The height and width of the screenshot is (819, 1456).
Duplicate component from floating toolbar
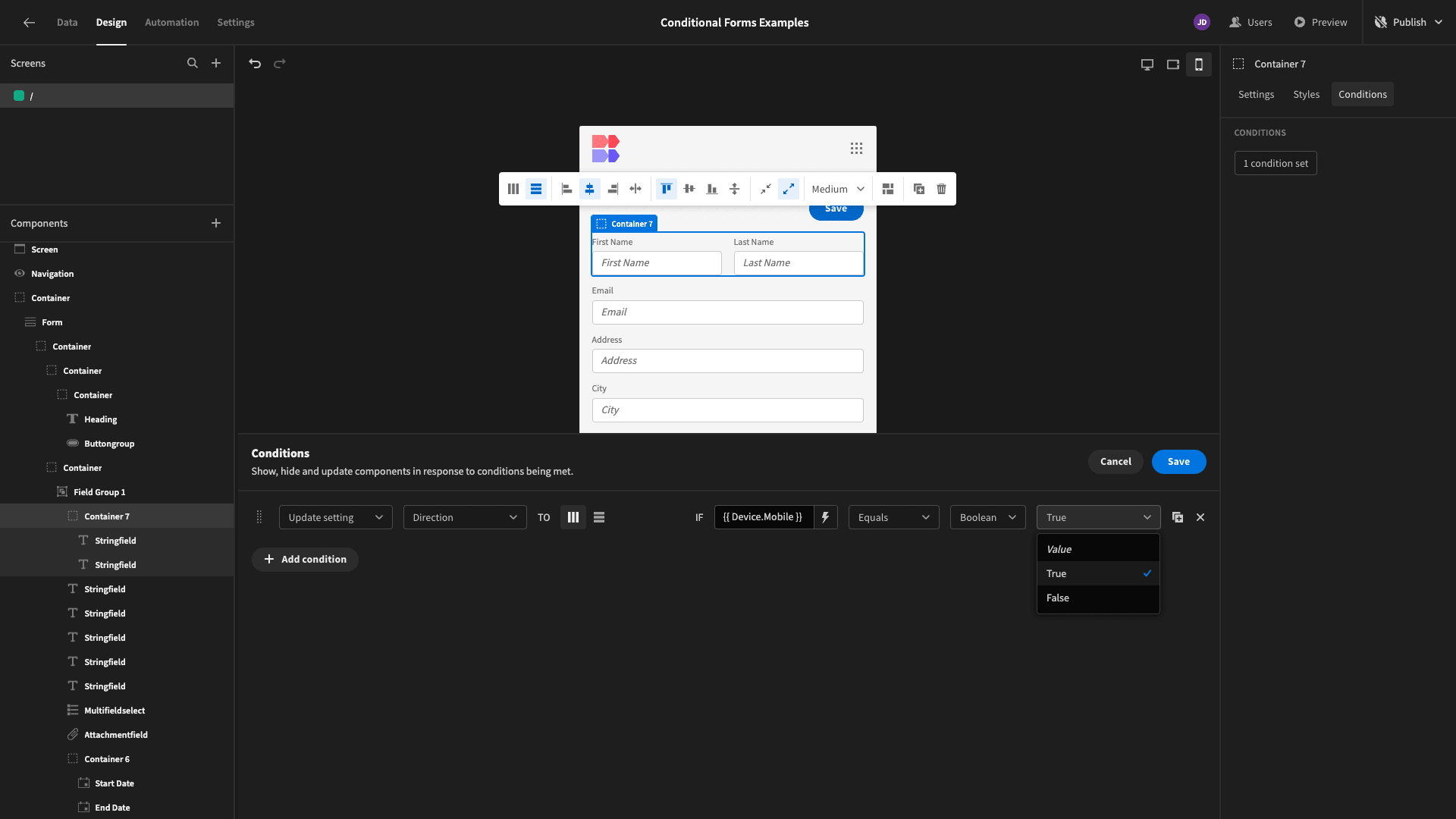pos(918,189)
